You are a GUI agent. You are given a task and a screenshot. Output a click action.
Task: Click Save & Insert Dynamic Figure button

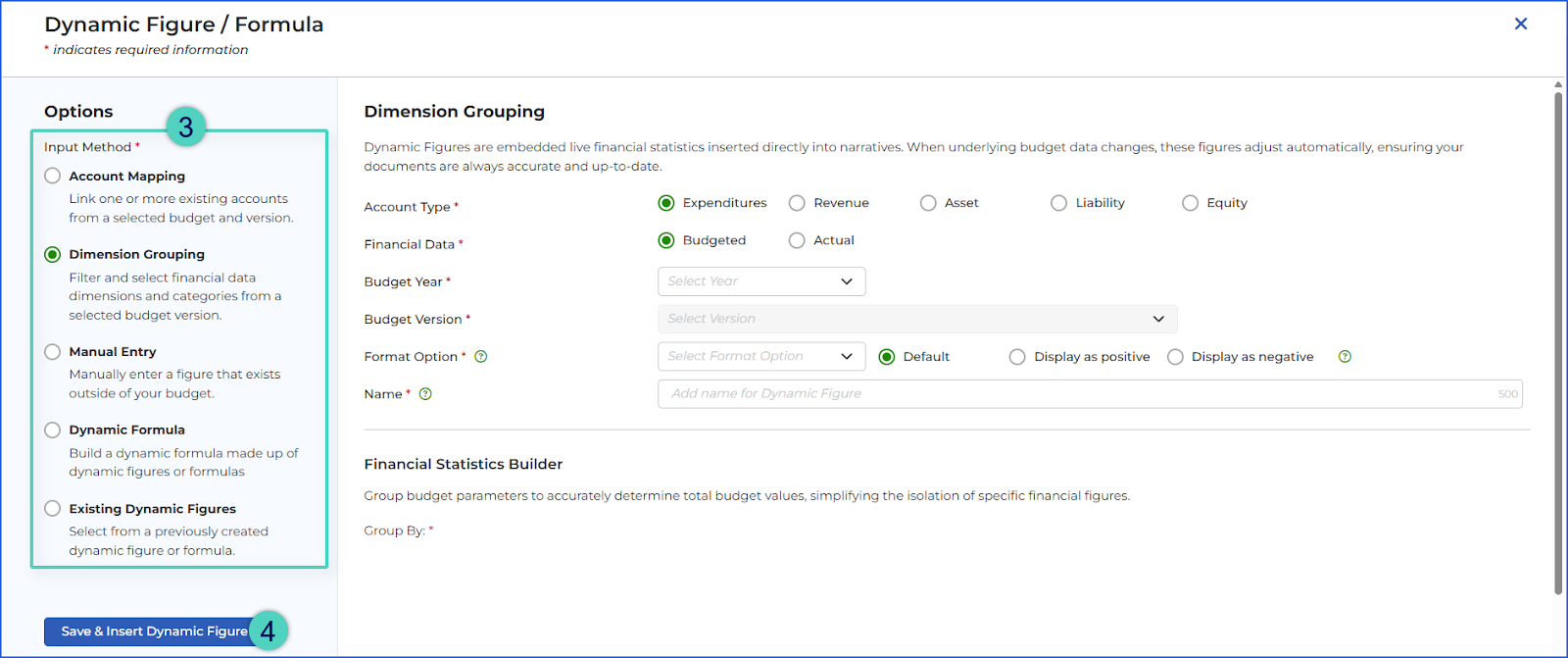154,632
